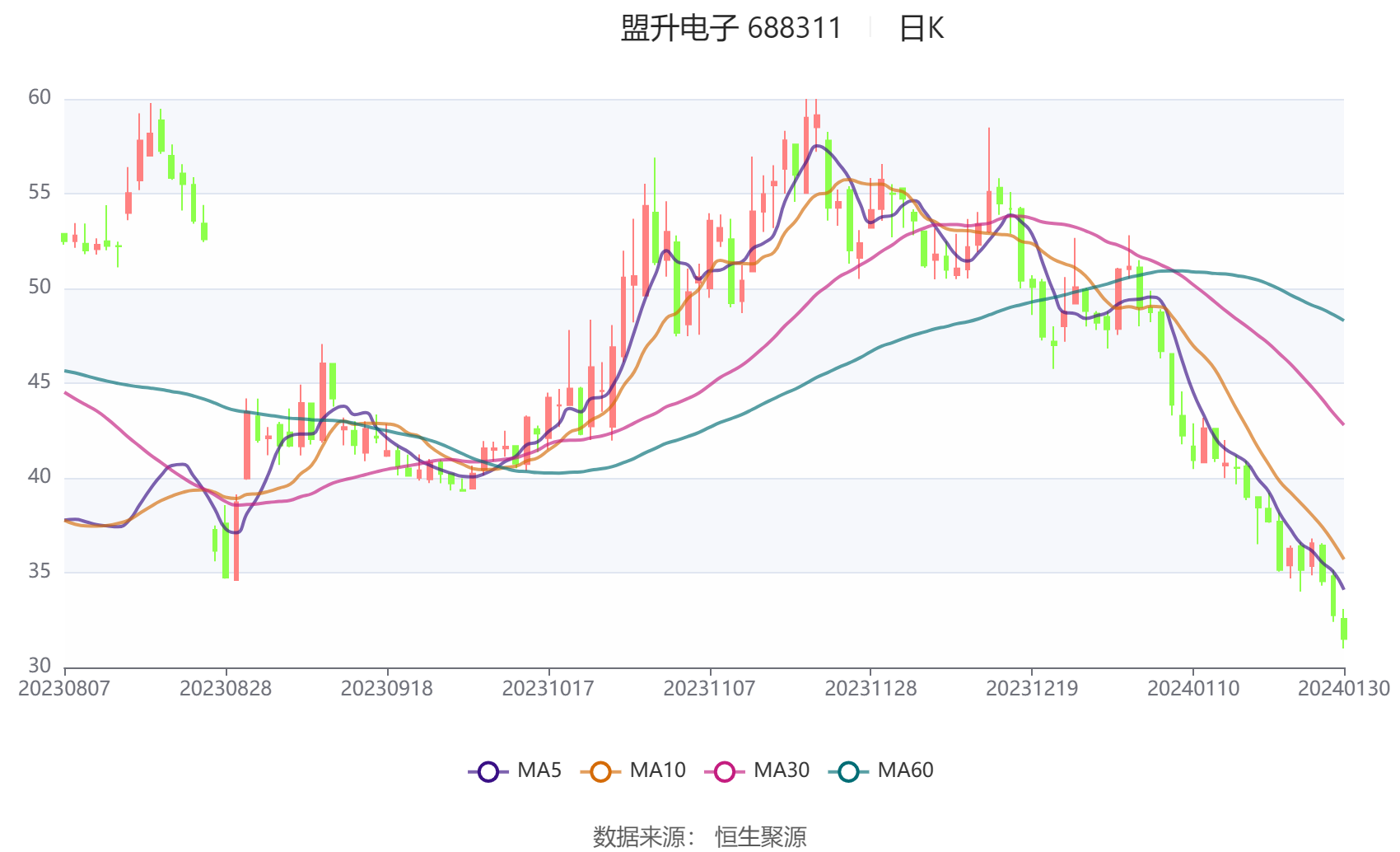Toggle the MA60 legend marker

848,771
